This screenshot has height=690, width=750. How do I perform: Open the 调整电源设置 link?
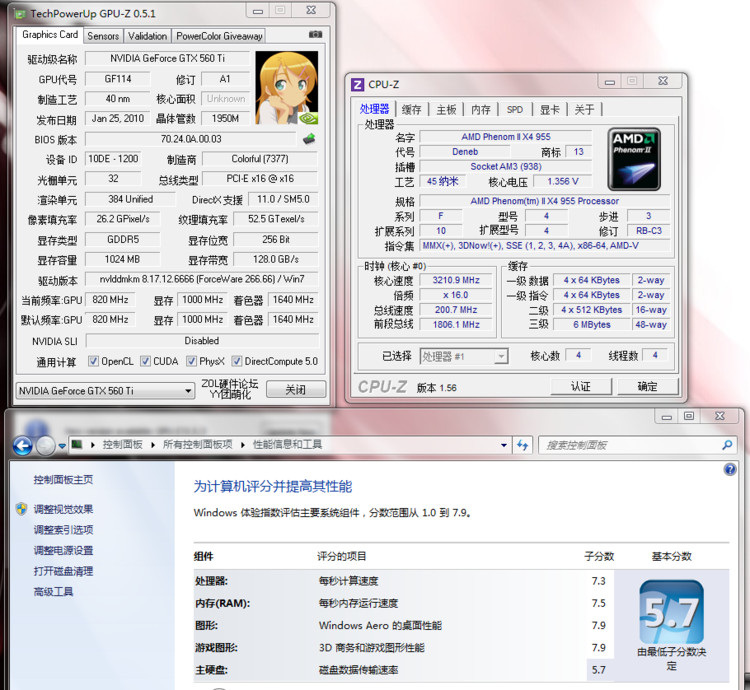pos(63,550)
